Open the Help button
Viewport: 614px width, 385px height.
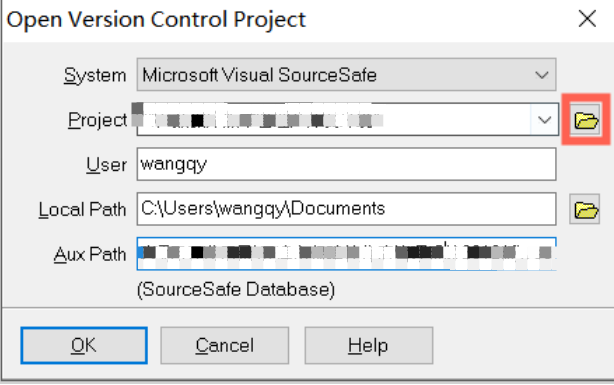click(x=368, y=345)
